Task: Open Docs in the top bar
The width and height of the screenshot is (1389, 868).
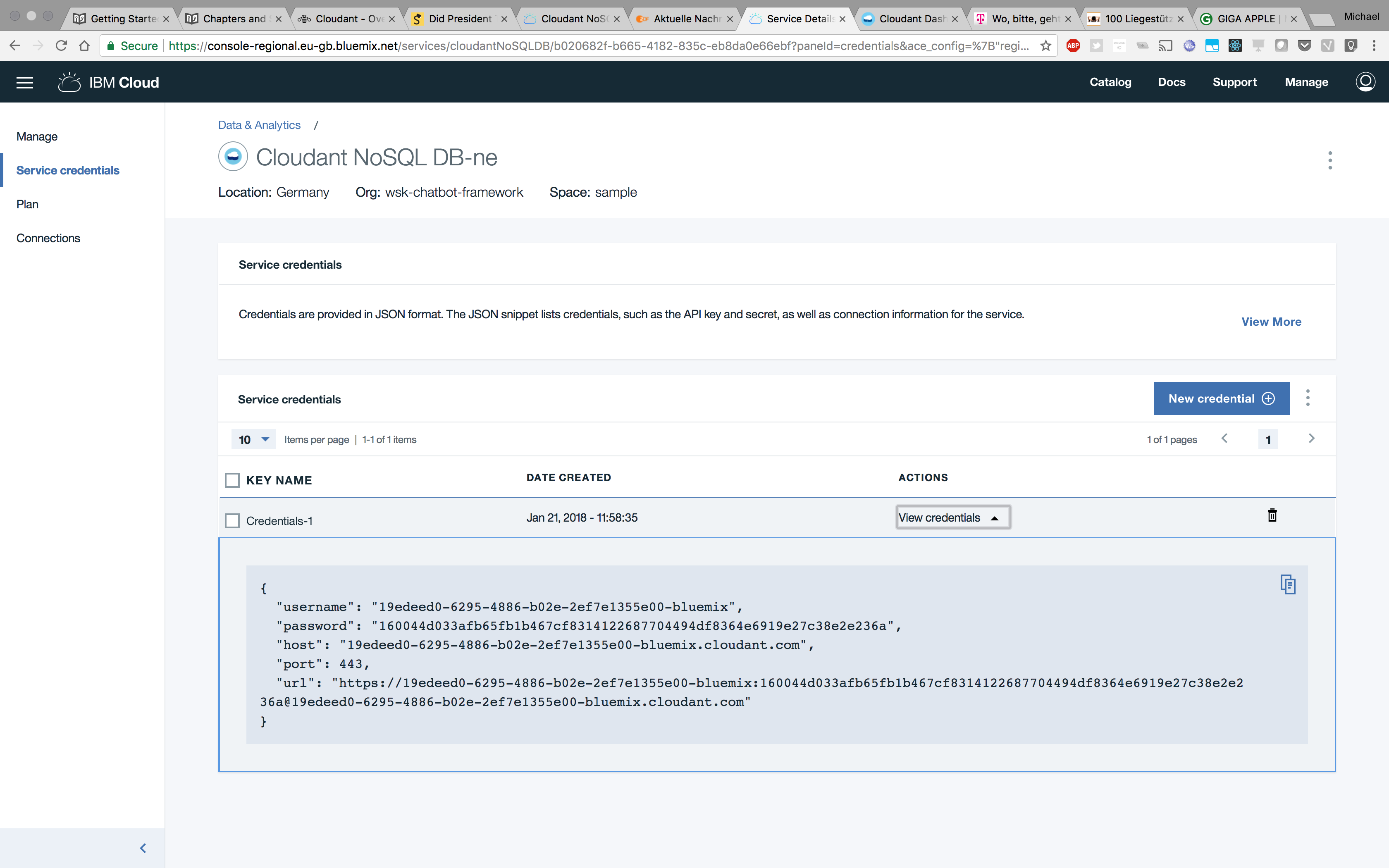Action: click(x=1171, y=82)
